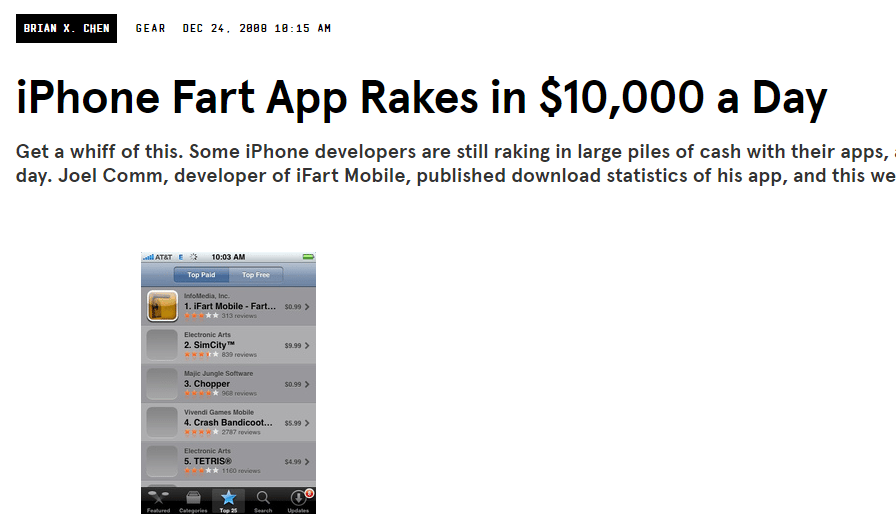
Task: Click row 5. TETRIS title
Action: click(208, 461)
